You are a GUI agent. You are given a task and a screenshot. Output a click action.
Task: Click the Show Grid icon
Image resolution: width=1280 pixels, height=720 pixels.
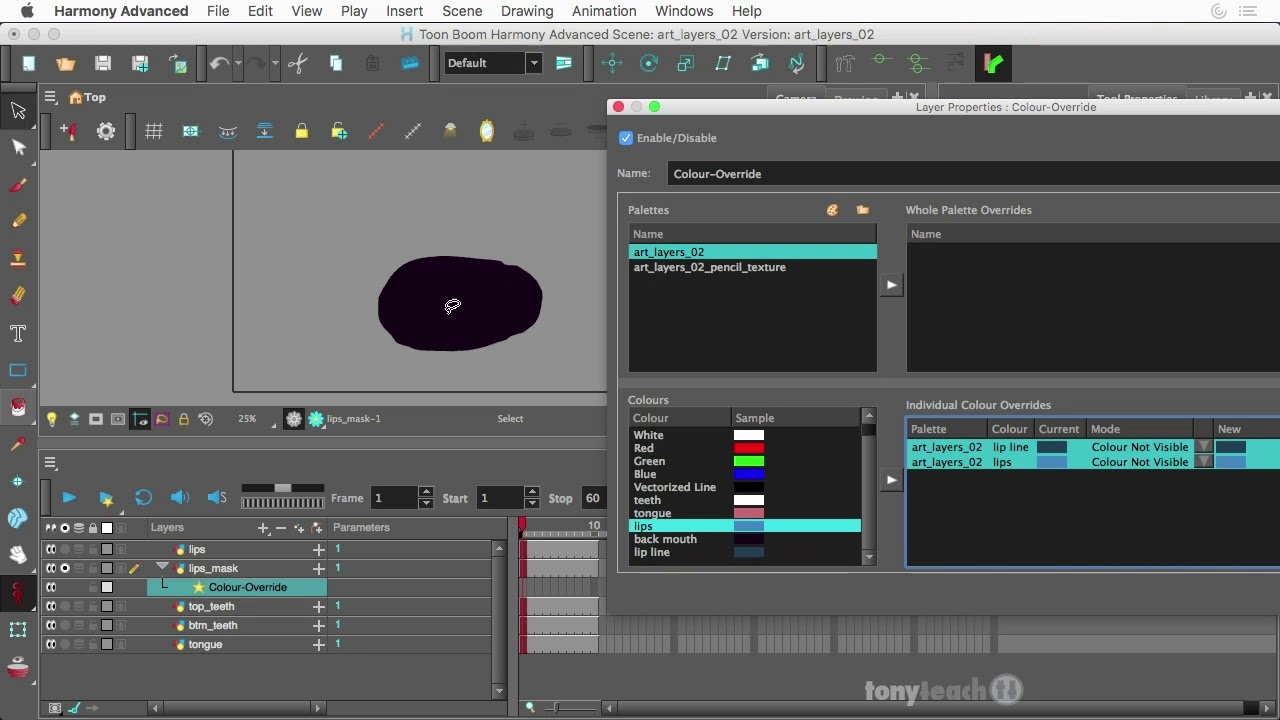click(153, 131)
